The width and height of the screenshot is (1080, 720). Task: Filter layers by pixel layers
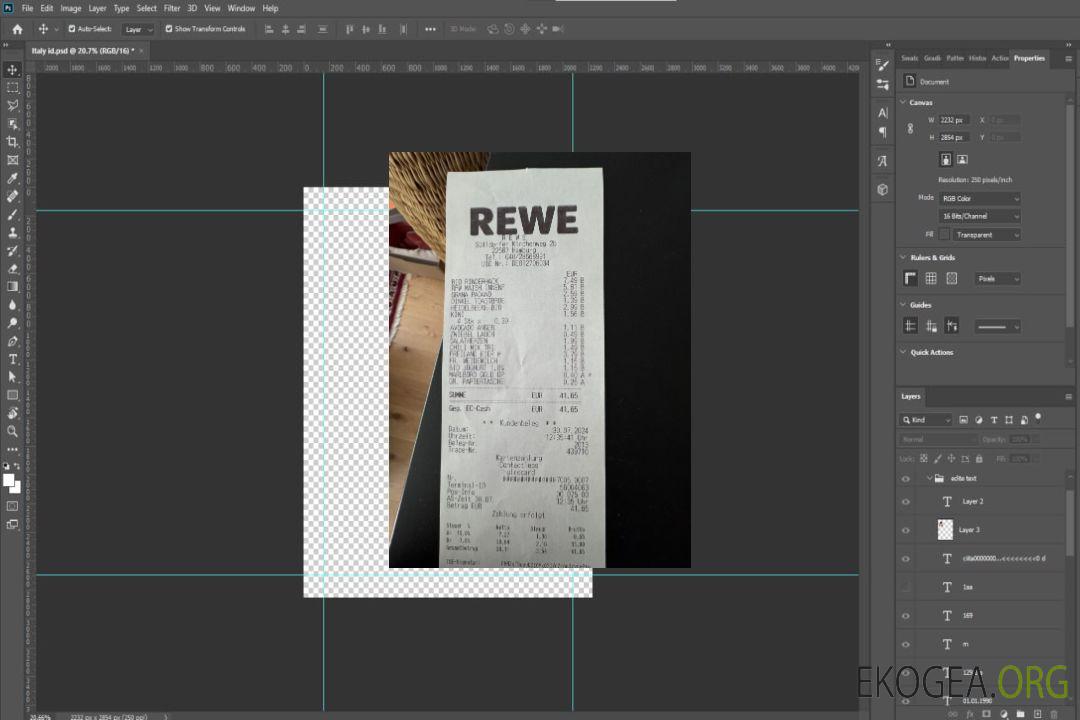pos(964,420)
